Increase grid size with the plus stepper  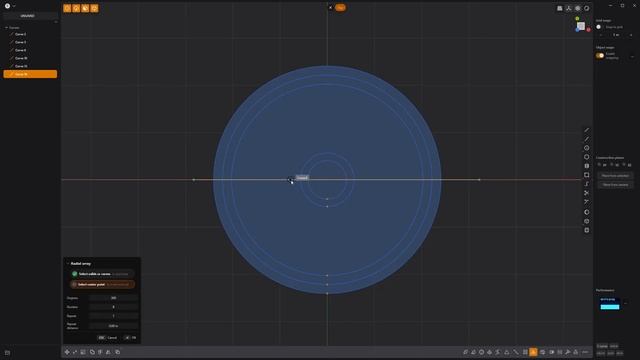[631, 35]
